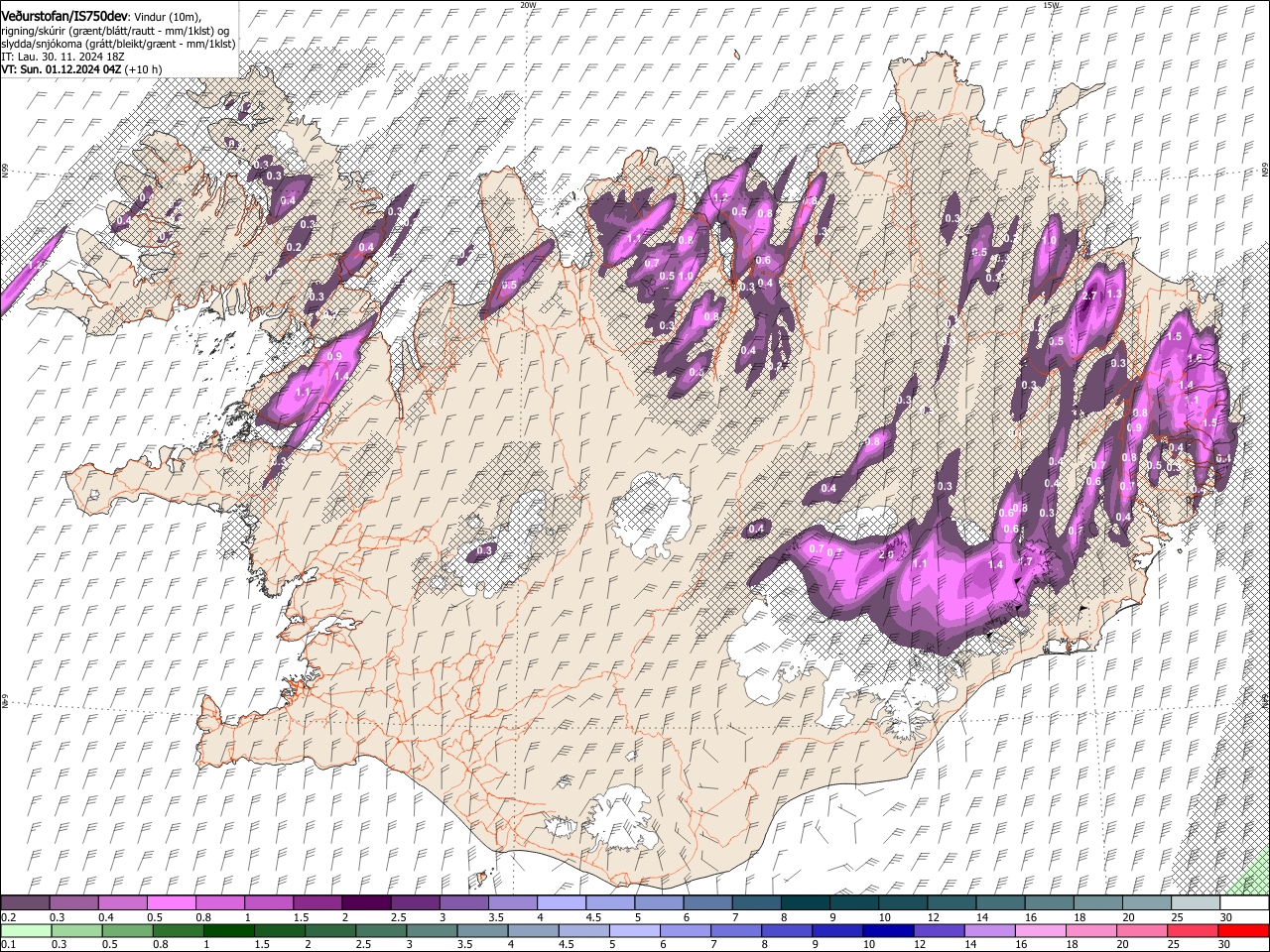Select the 3–3.5 swatch in upper snow scale
This screenshot has height=952, width=1270.
[463, 902]
